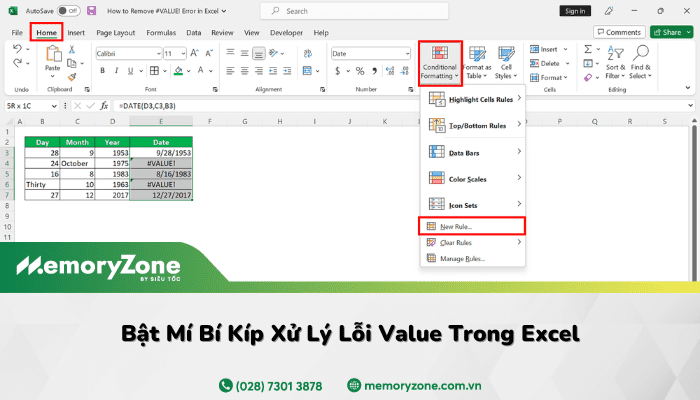Click the purple Save disk icon
The height and width of the screenshot is (400, 700).
pyautogui.click(x=91, y=11)
